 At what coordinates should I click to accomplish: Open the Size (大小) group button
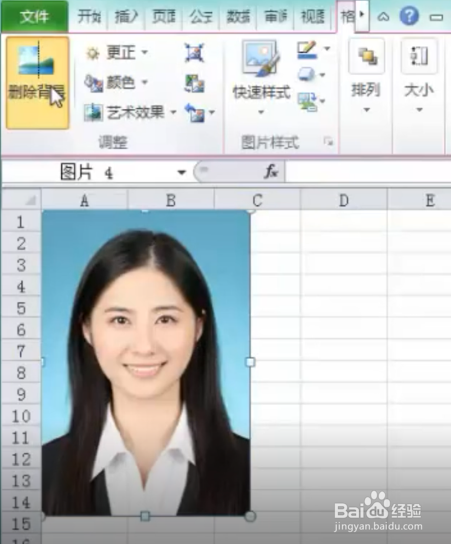click(419, 77)
